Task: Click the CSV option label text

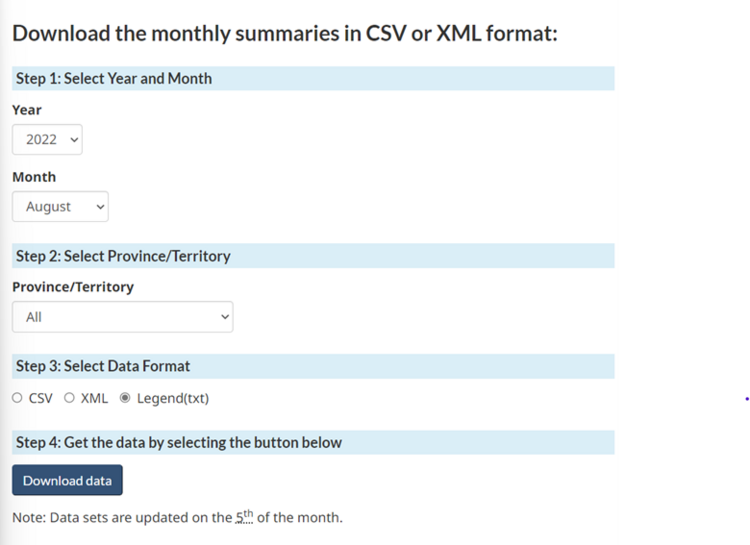Action: coord(41,398)
